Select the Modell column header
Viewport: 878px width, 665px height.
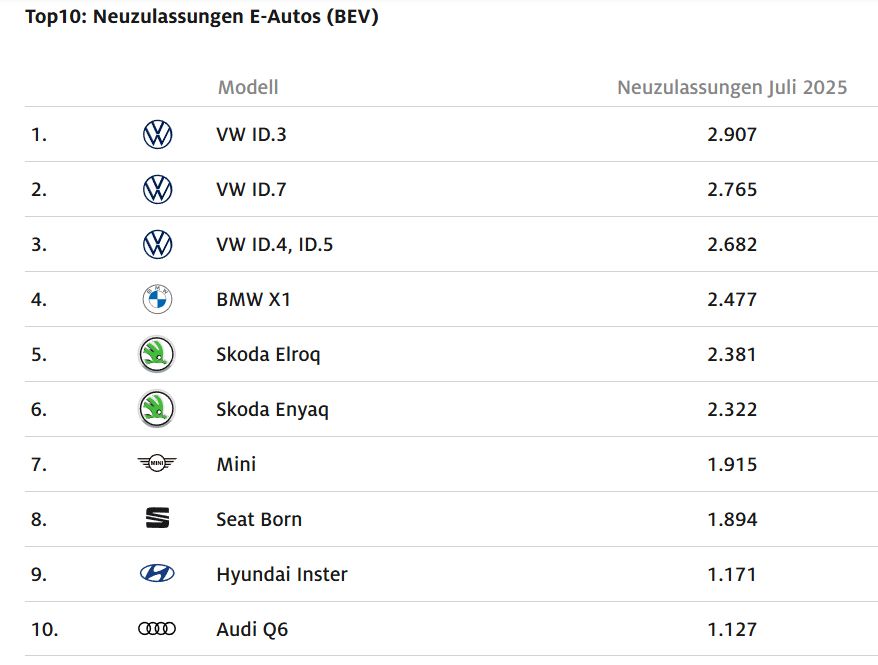click(248, 87)
